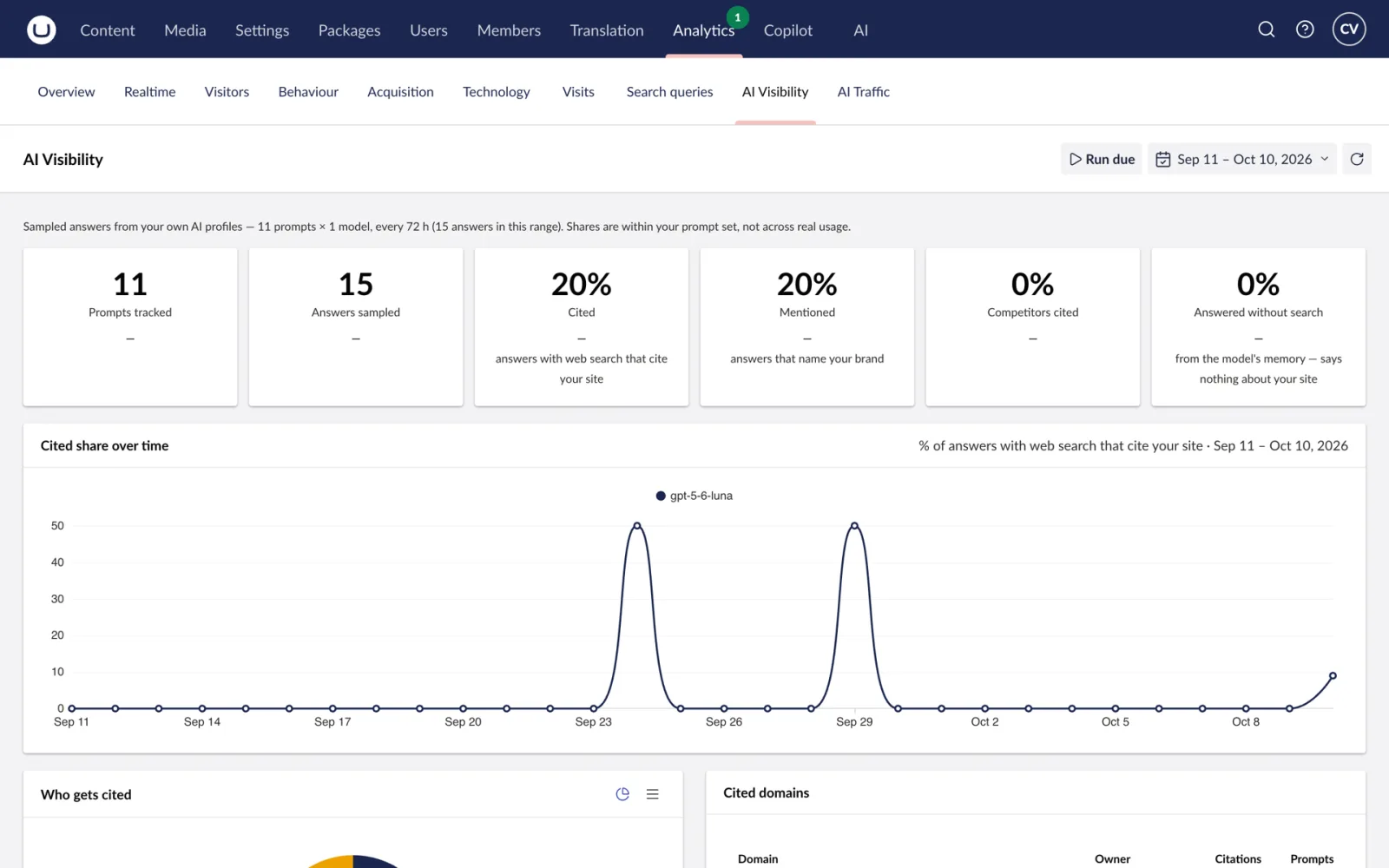The width and height of the screenshot is (1389, 868).
Task: Switch to the Overview tab
Action: pos(67,92)
